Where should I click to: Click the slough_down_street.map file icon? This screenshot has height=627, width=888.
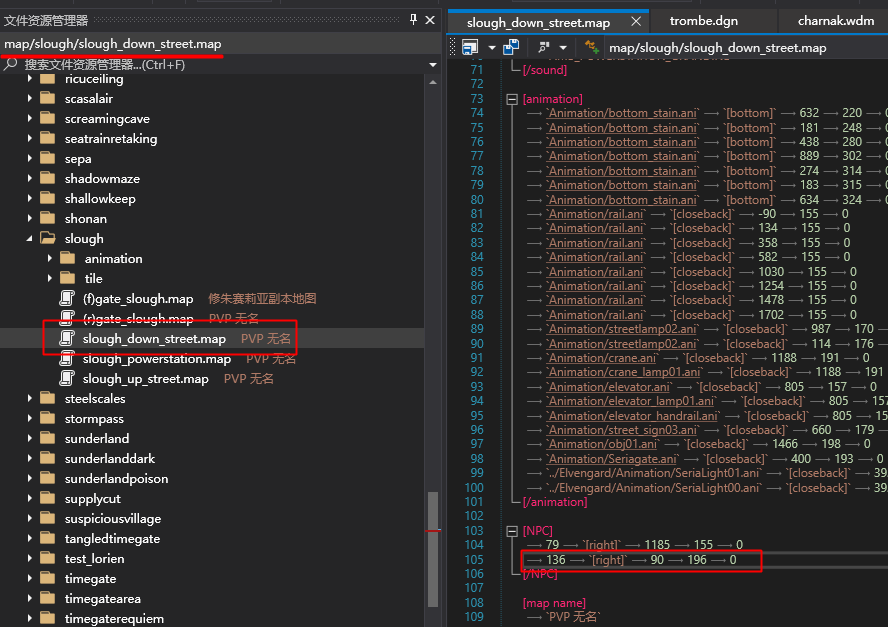67,338
